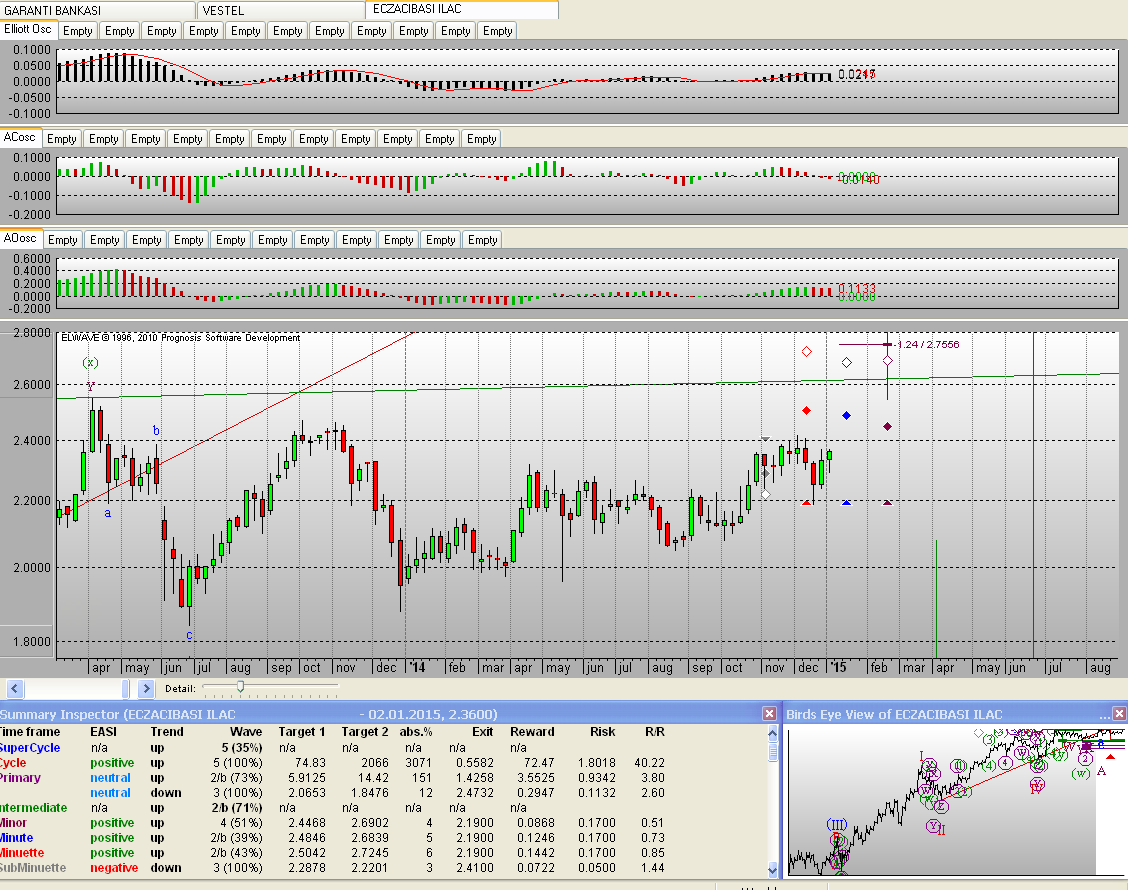Switch to the GARANTI BANKASI chart tab
The image size is (1128, 890).
[97, 10]
